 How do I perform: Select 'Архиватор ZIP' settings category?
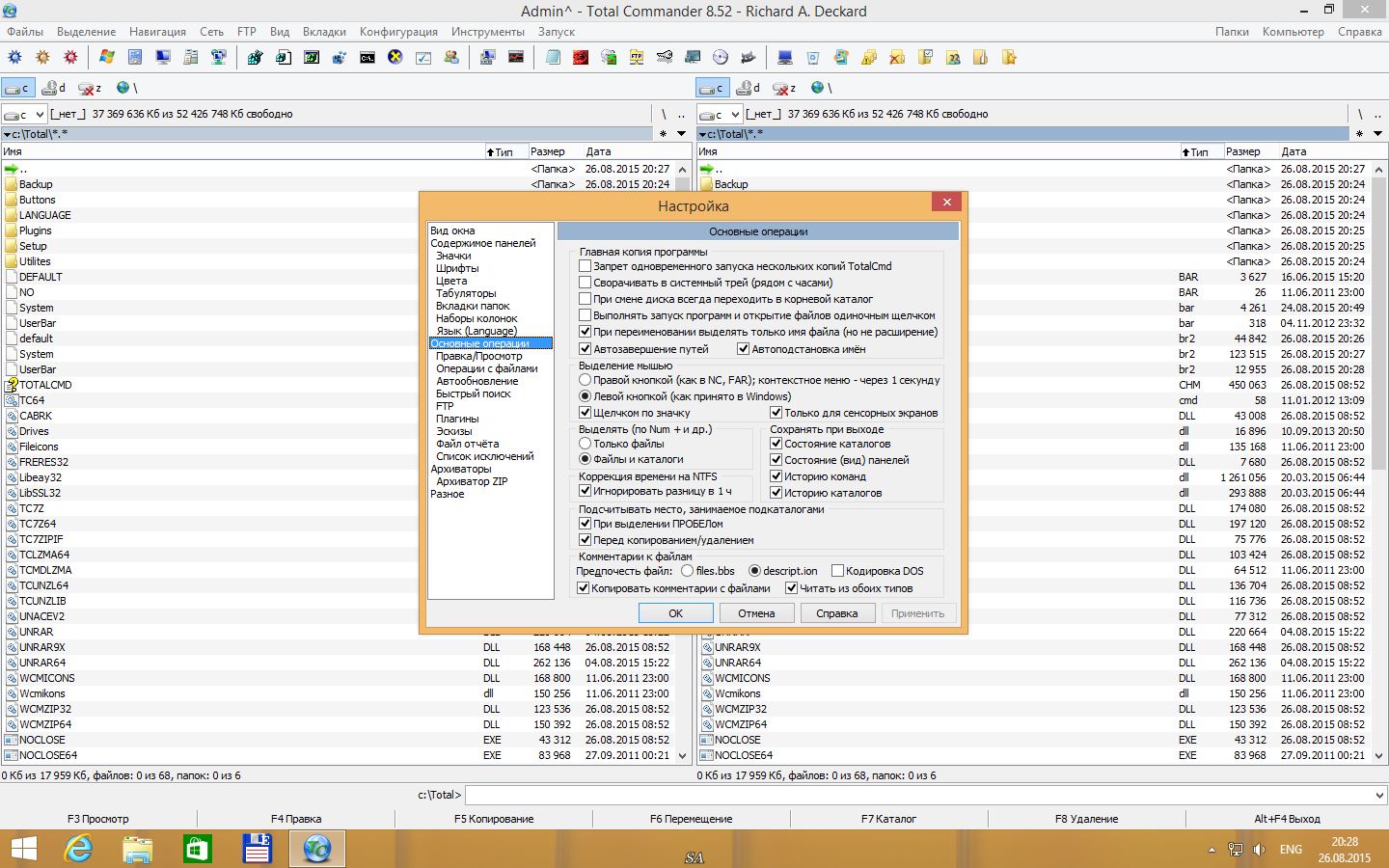[472, 481]
